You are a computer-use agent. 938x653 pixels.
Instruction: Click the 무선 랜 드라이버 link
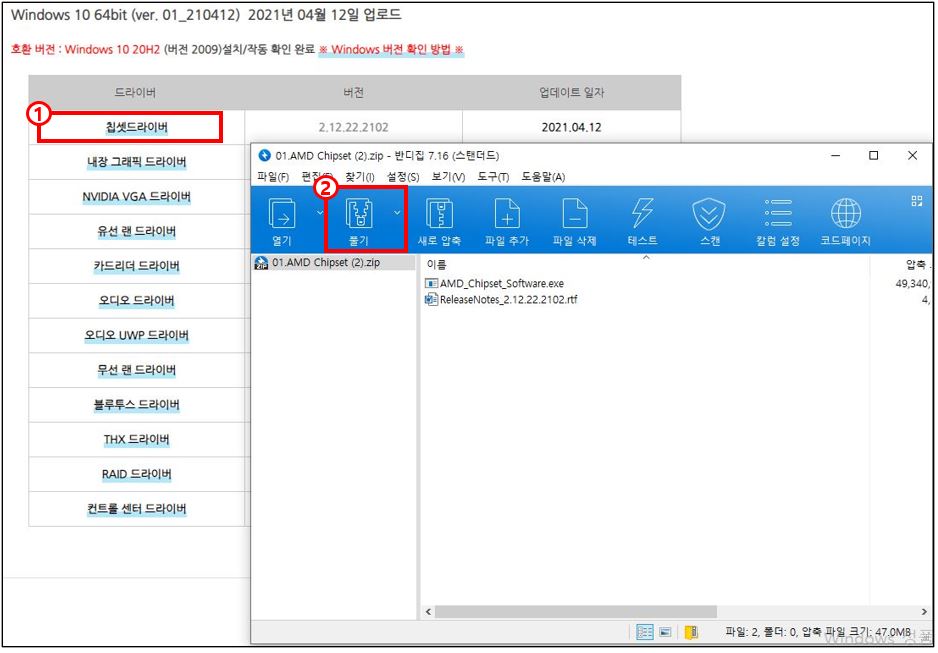tap(137, 370)
